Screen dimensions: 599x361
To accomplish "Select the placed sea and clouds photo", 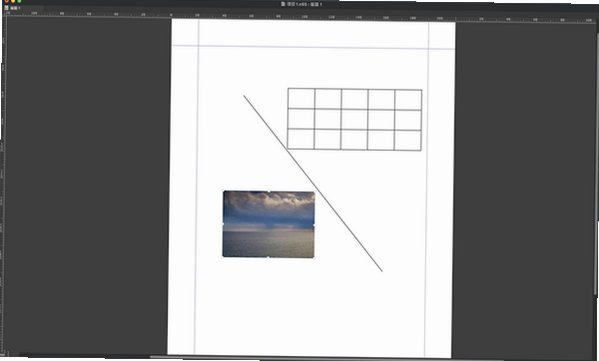I will click(269, 224).
